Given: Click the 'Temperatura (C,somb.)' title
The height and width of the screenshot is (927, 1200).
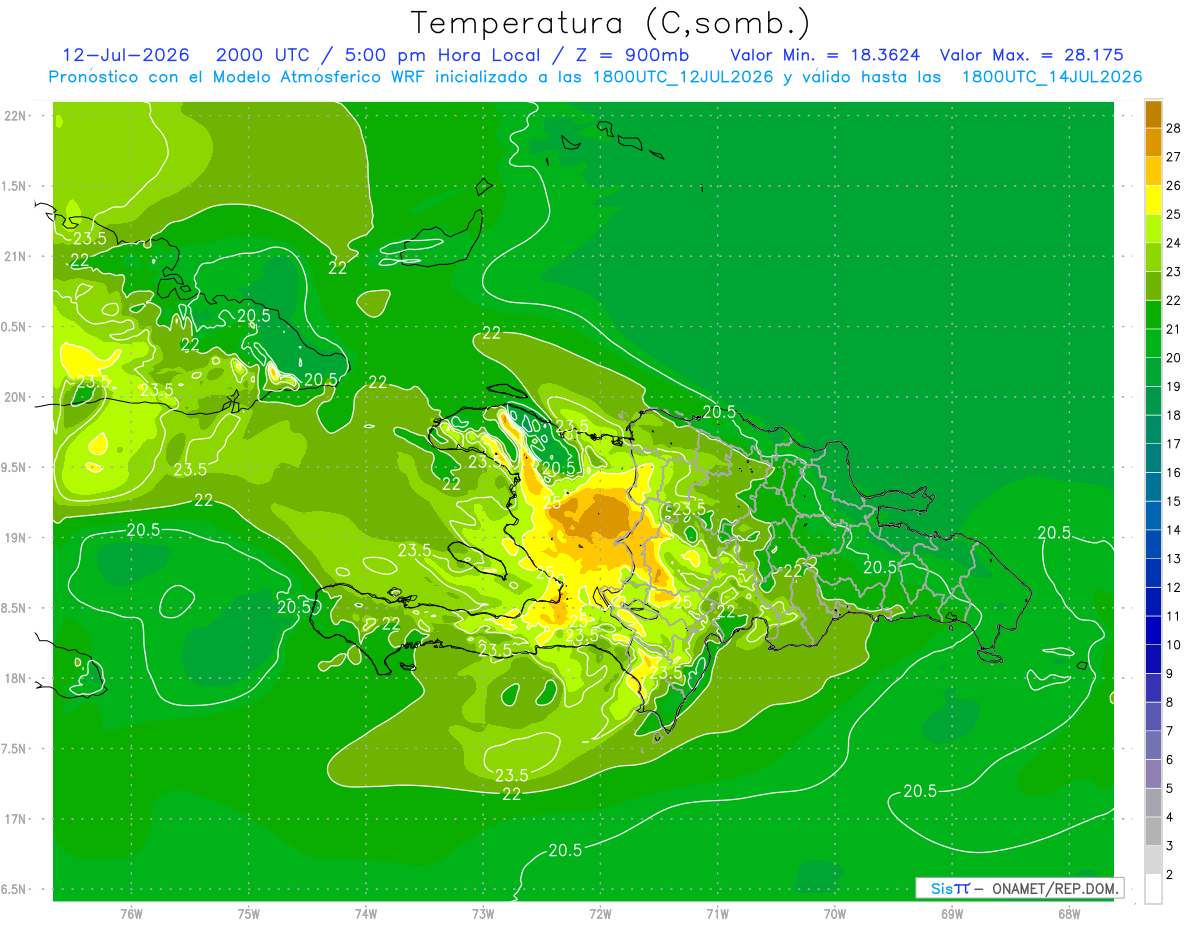Looking at the screenshot, I should (610, 24).
